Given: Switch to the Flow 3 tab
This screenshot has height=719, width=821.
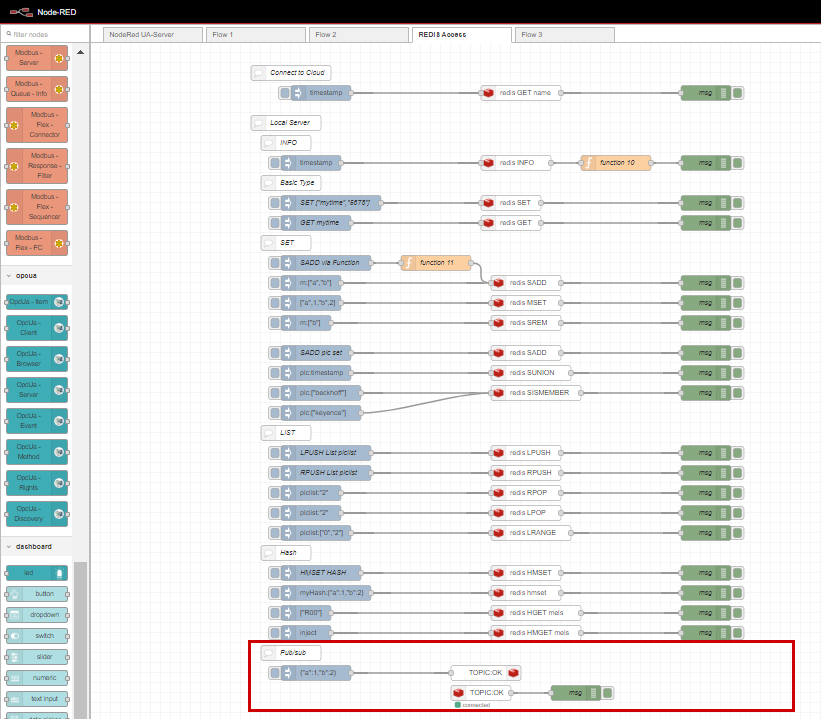Looking at the screenshot, I should (564, 35).
